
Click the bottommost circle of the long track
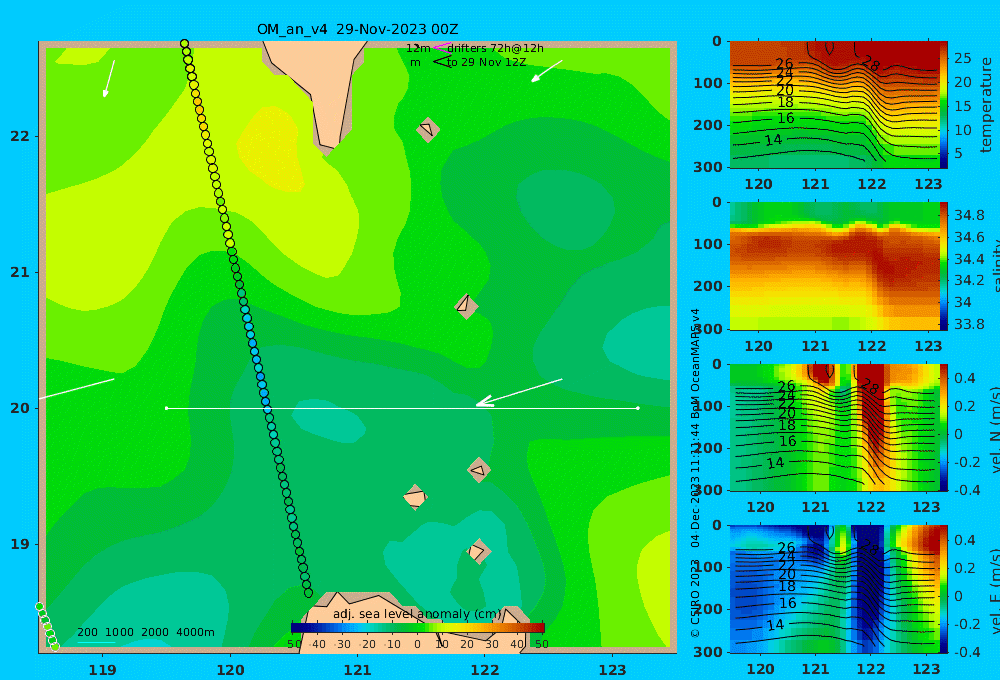pyautogui.click(x=308, y=593)
